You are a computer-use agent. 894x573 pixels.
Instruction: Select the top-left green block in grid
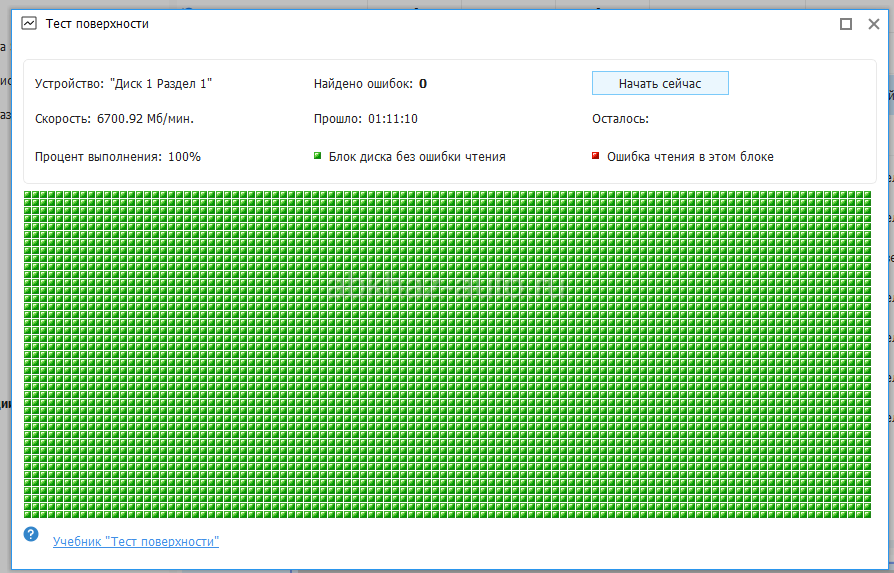28,195
